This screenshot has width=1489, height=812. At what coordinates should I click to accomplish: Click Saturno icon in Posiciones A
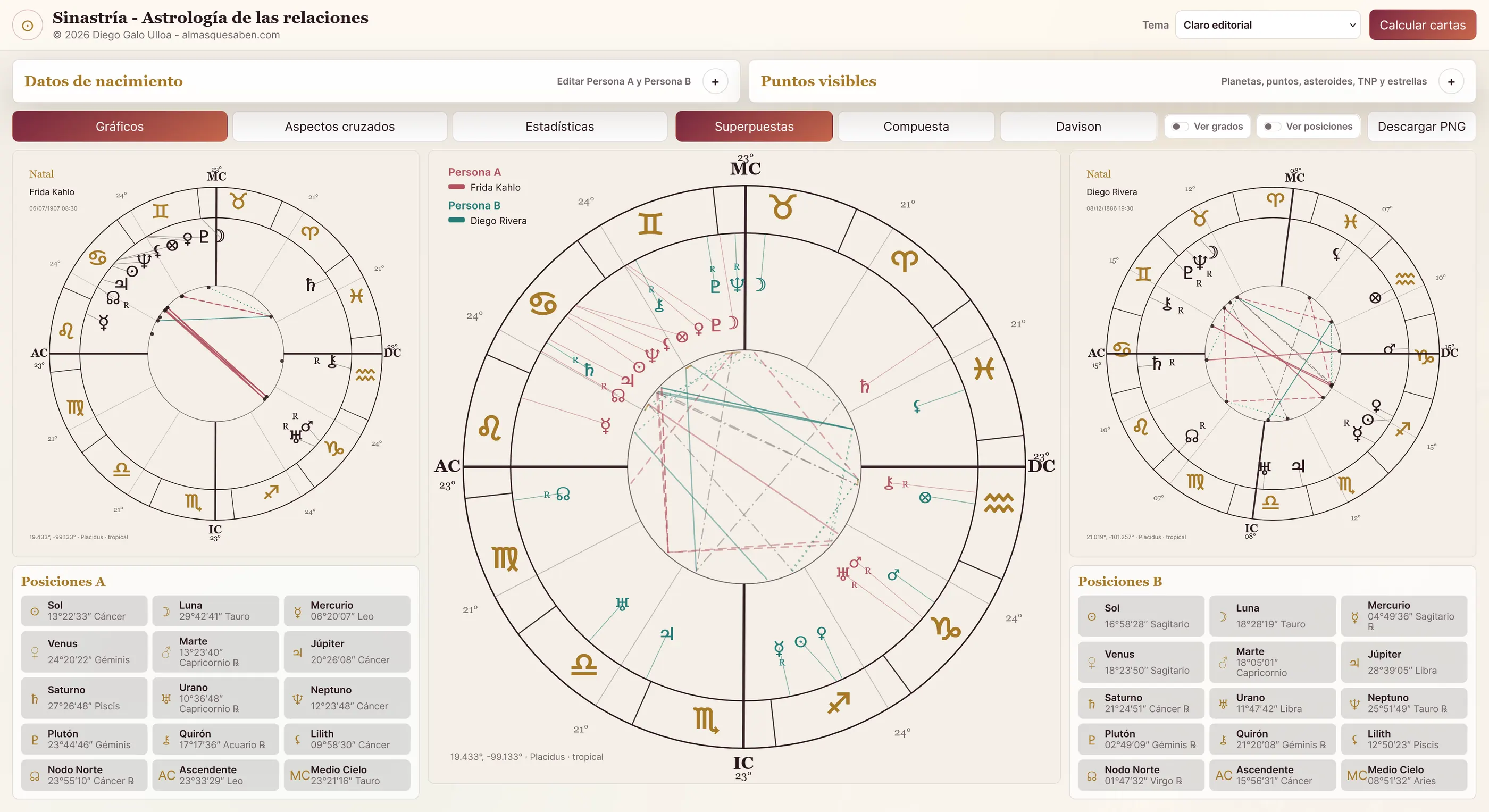click(x=35, y=699)
